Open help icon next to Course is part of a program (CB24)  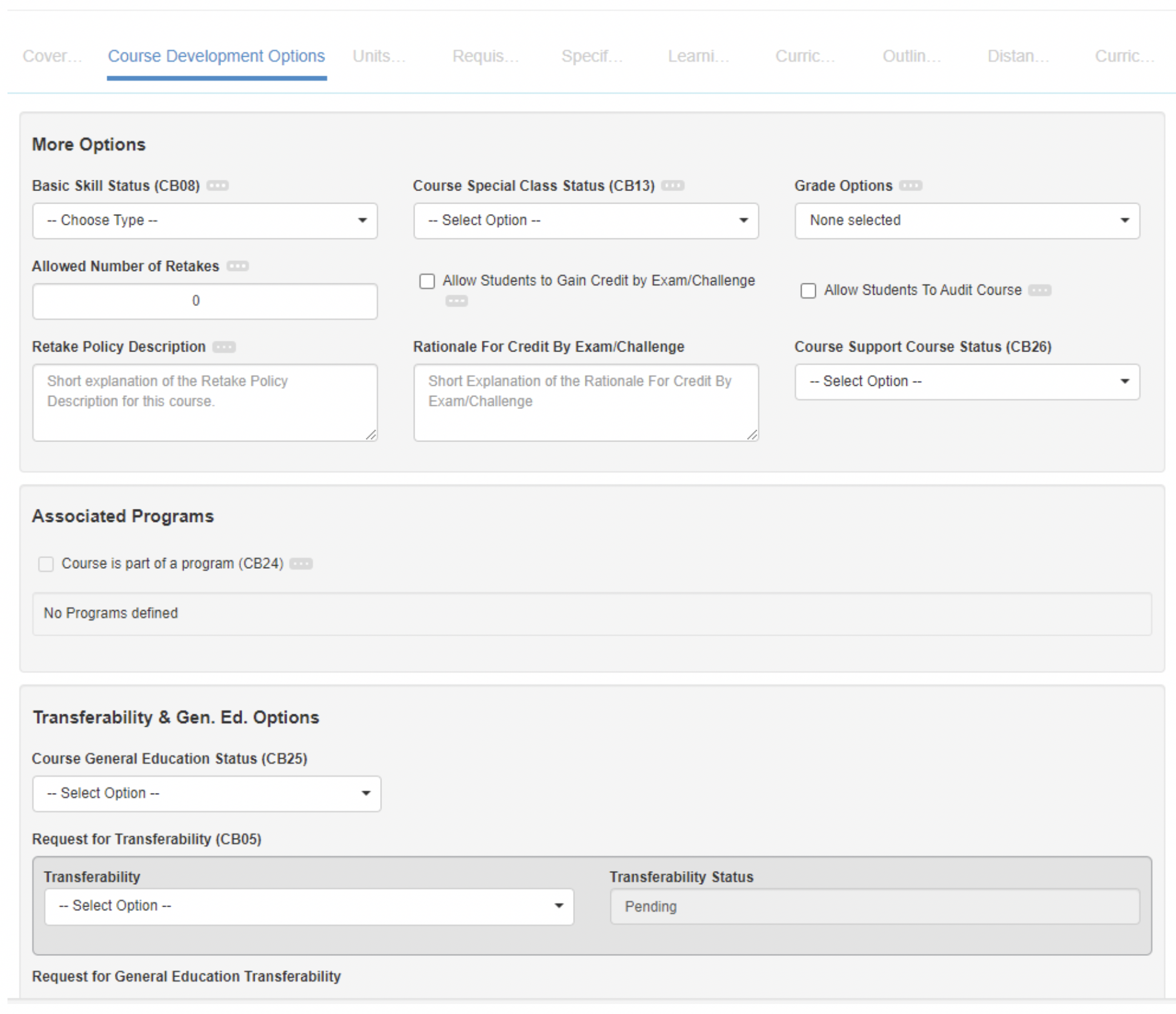click(x=301, y=564)
